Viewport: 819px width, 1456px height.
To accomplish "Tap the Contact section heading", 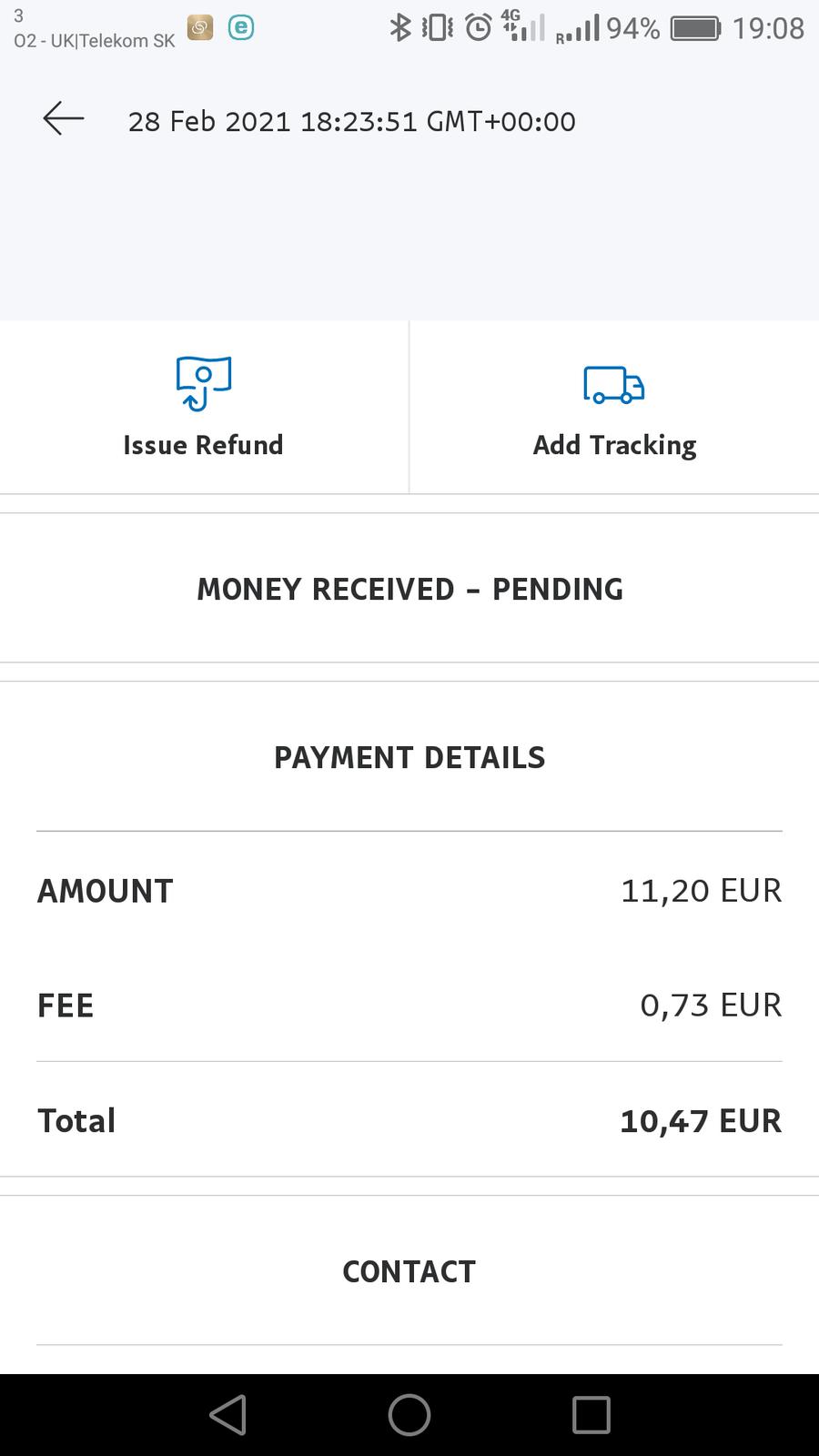I will pyautogui.click(x=409, y=1271).
